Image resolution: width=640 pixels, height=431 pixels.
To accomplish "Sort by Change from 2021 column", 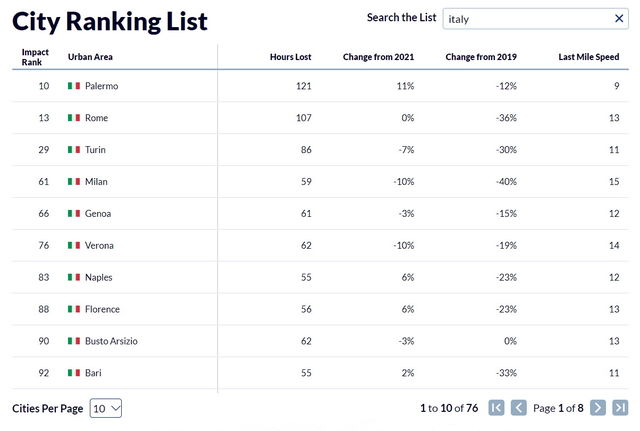I will pyautogui.click(x=378, y=57).
